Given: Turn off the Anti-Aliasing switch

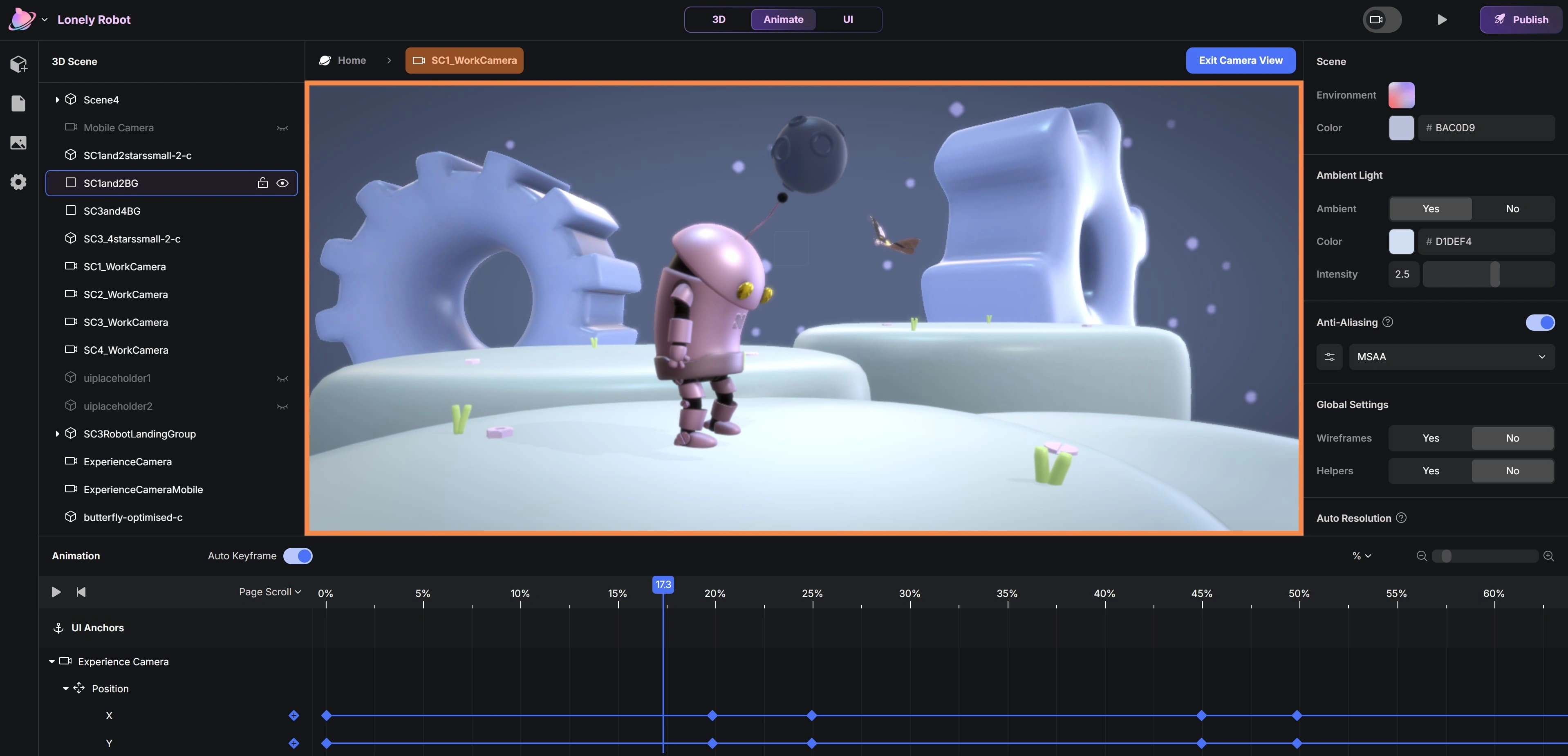Looking at the screenshot, I should click(x=1540, y=322).
